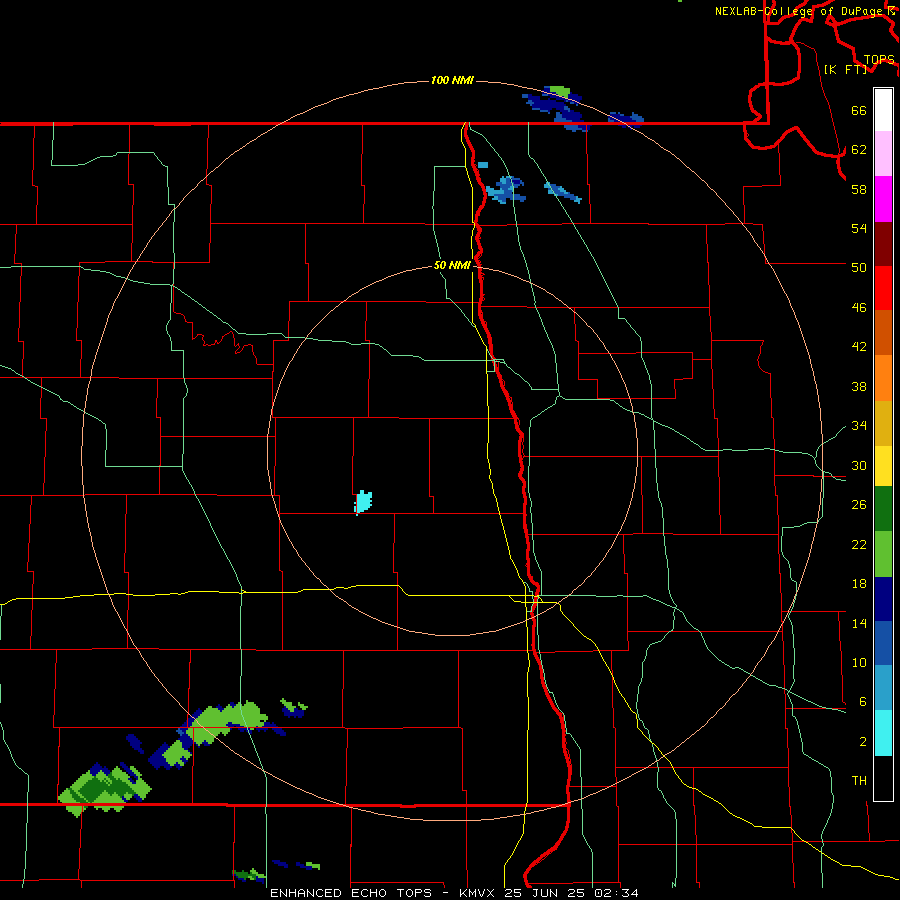Click the cyan echo inside the 50 NMI ring

[363, 502]
